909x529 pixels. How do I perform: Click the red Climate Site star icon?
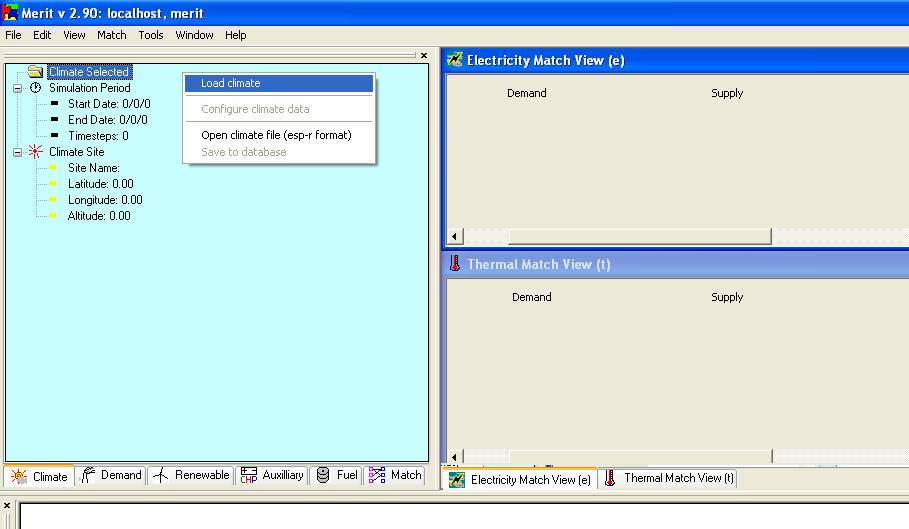(35, 152)
